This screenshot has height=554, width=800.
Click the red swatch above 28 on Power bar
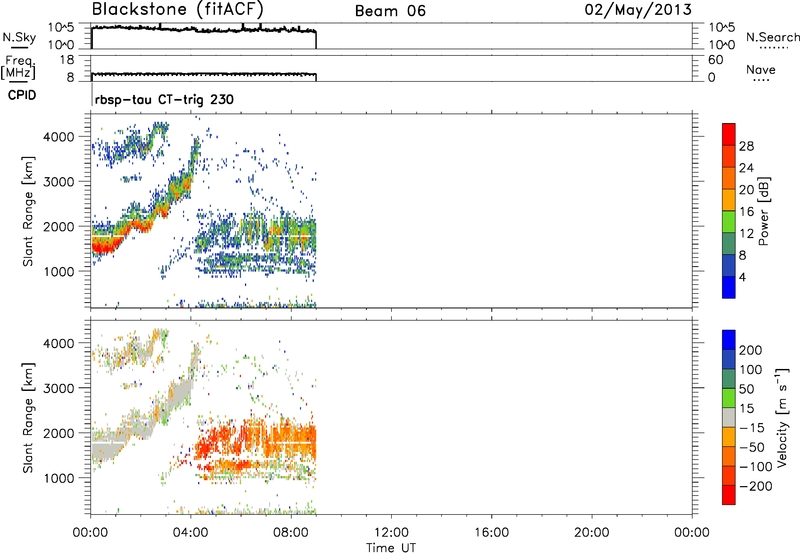[x=729, y=134]
